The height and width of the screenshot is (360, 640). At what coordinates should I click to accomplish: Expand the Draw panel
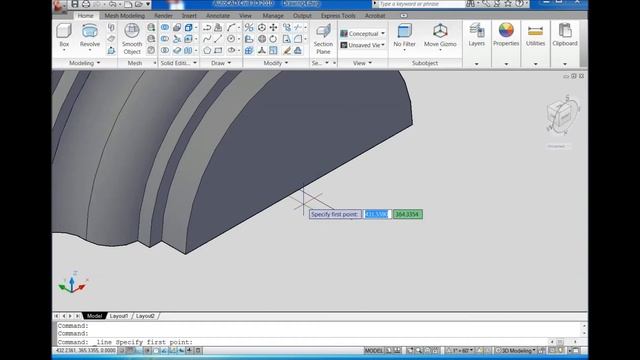pyautogui.click(x=221, y=63)
